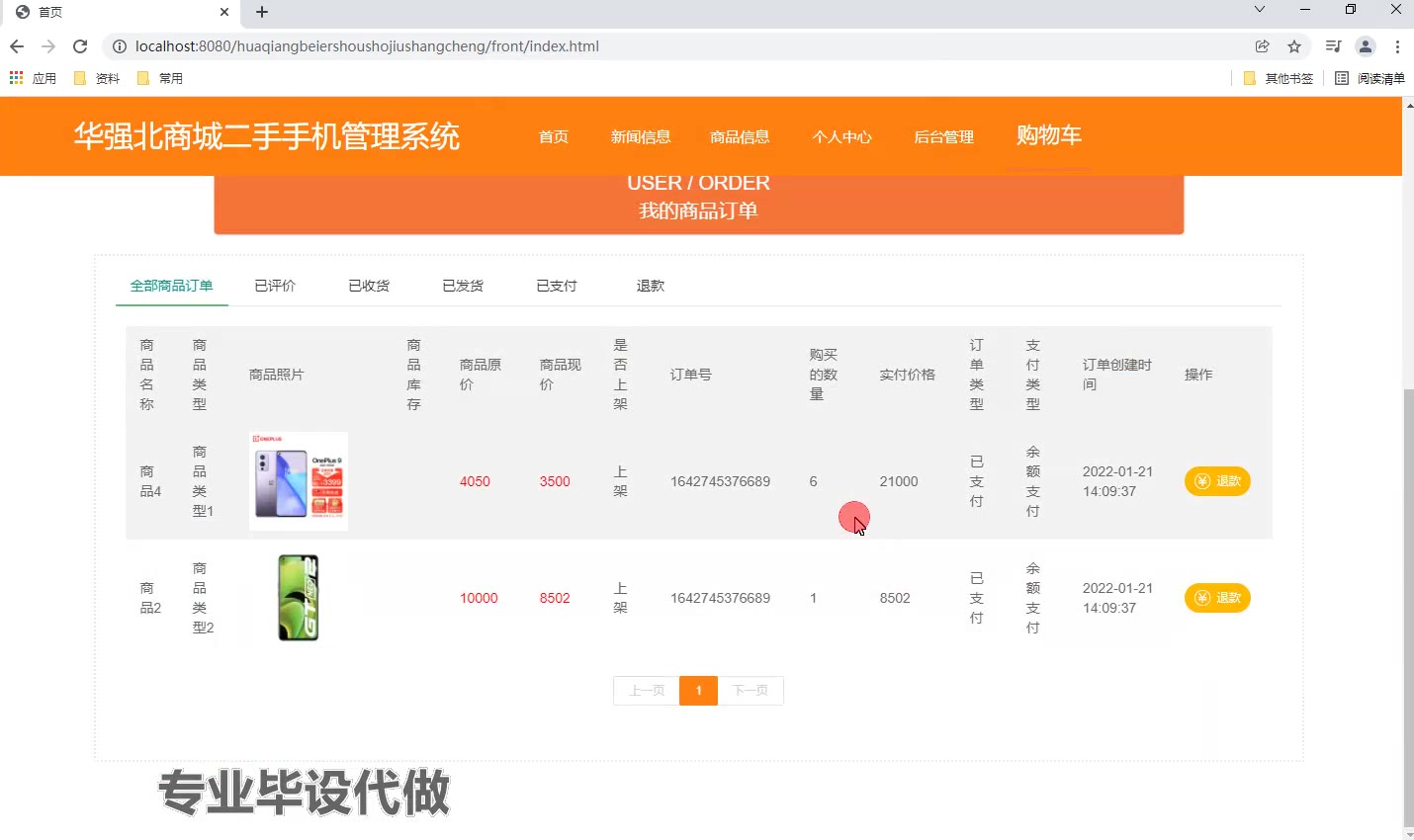
Task: Expand the 其他书签 bookmarks folder
Action: 1278,78
